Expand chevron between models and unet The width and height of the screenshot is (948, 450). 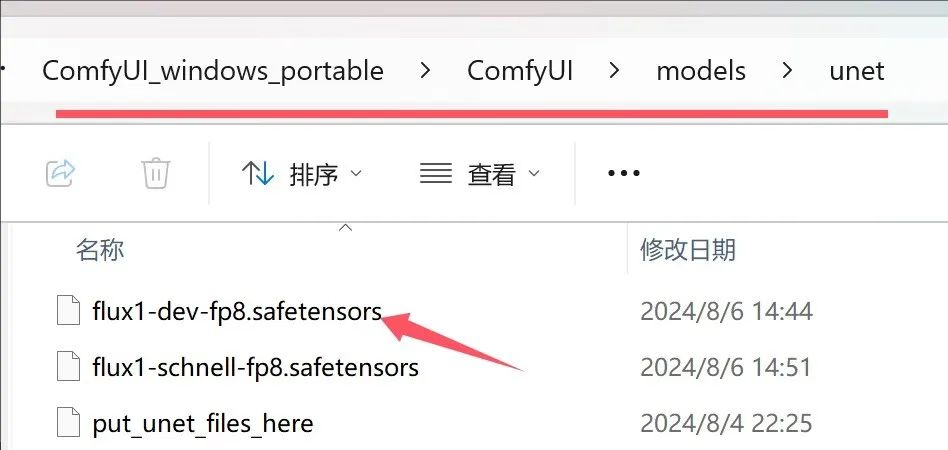[x=787, y=71]
